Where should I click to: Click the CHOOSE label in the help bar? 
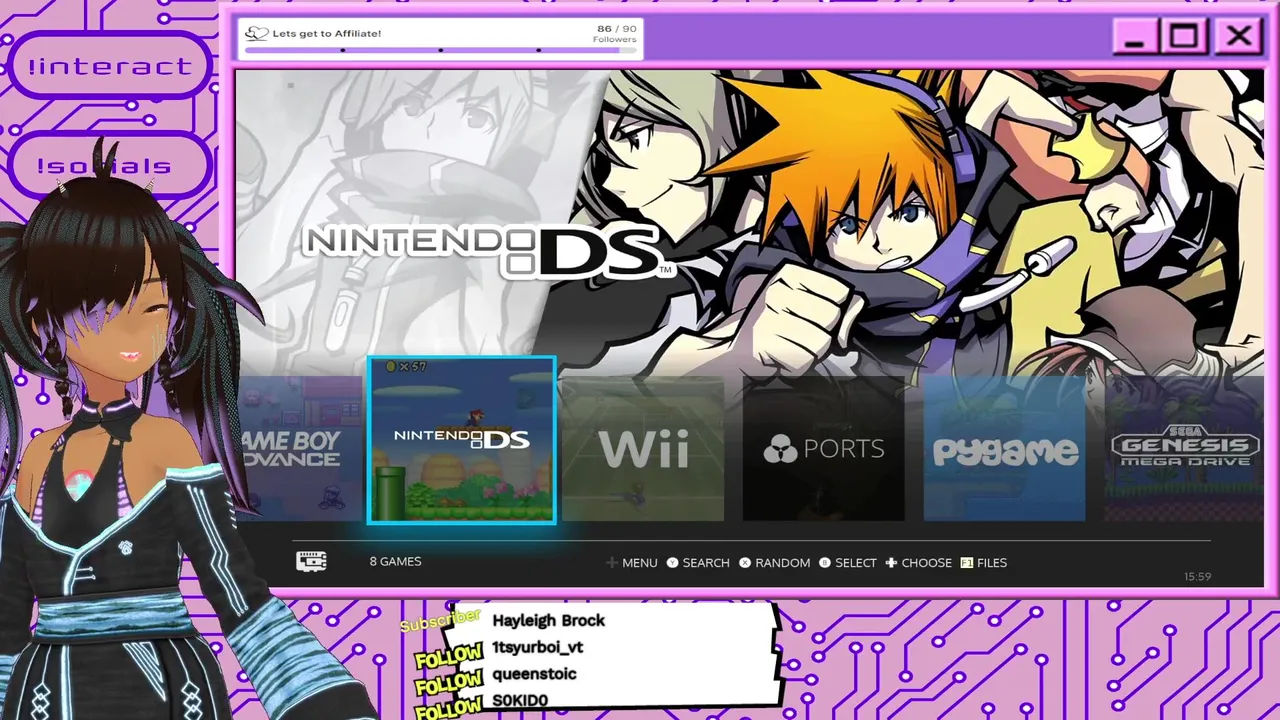tap(927, 563)
